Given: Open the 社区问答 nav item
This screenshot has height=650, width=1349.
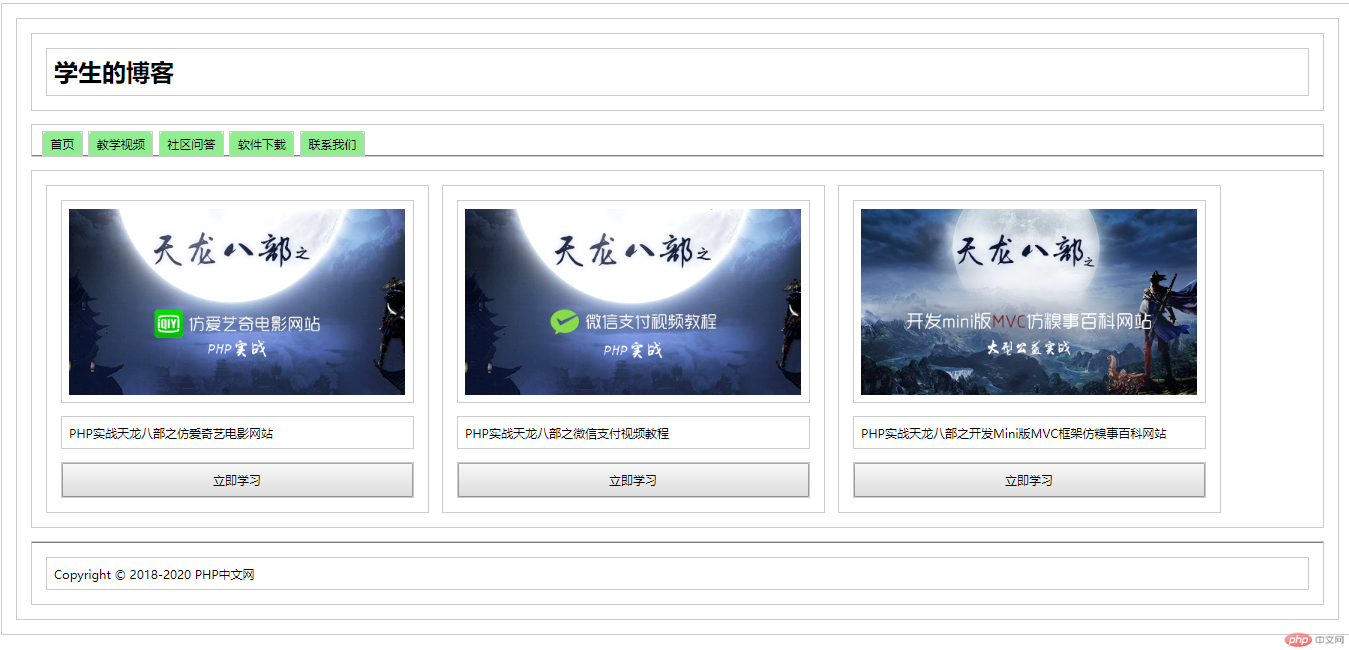Looking at the screenshot, I should 191,144.
